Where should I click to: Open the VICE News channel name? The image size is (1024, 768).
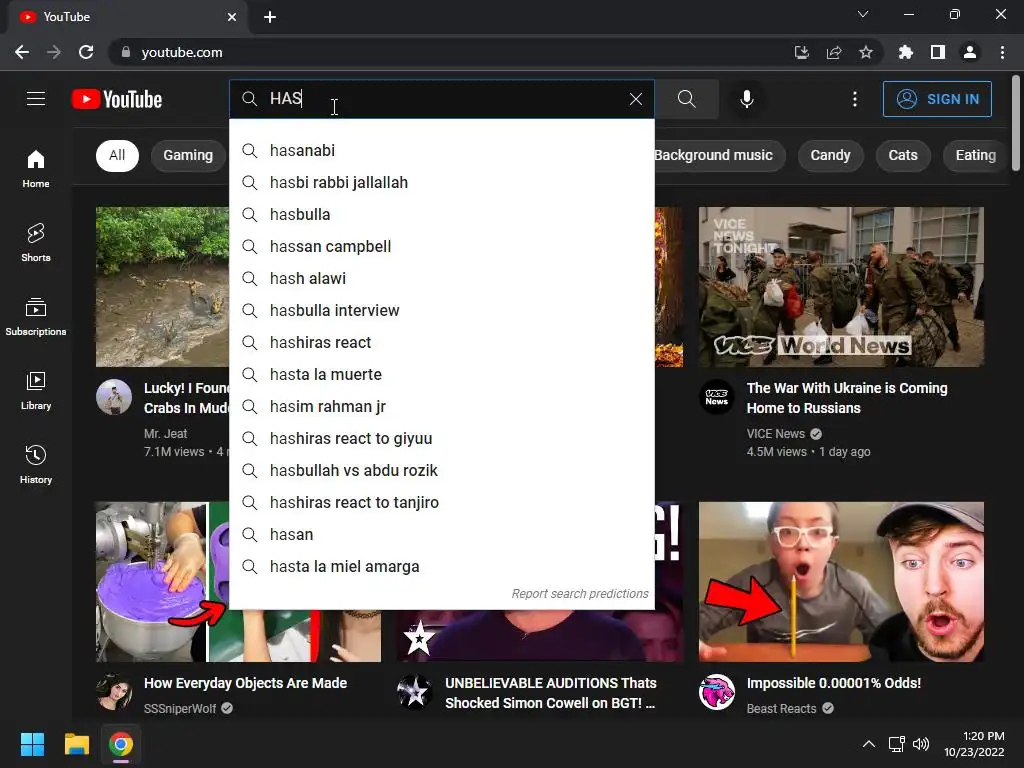pos(776,434)
